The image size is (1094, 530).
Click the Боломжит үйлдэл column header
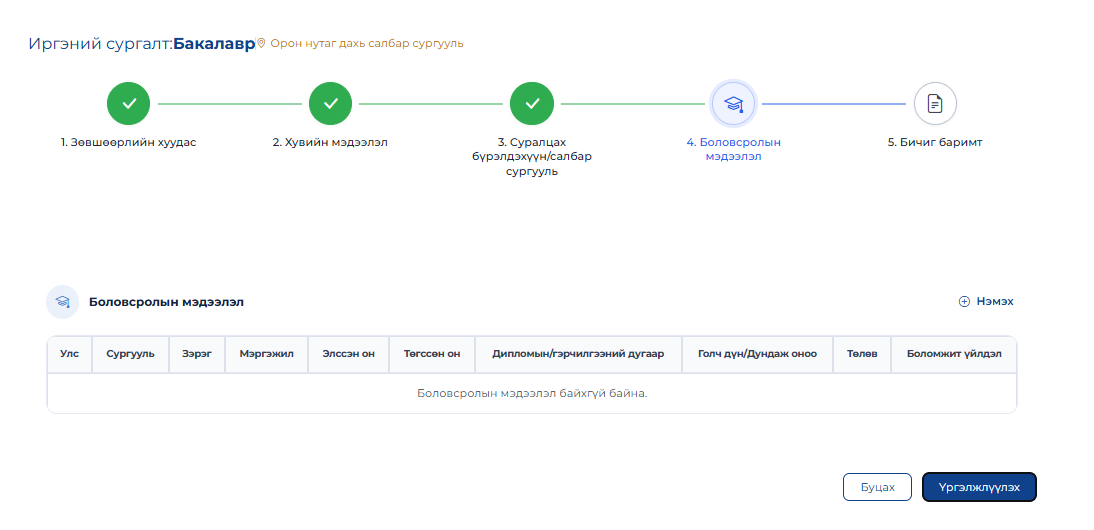coord(954,354)
